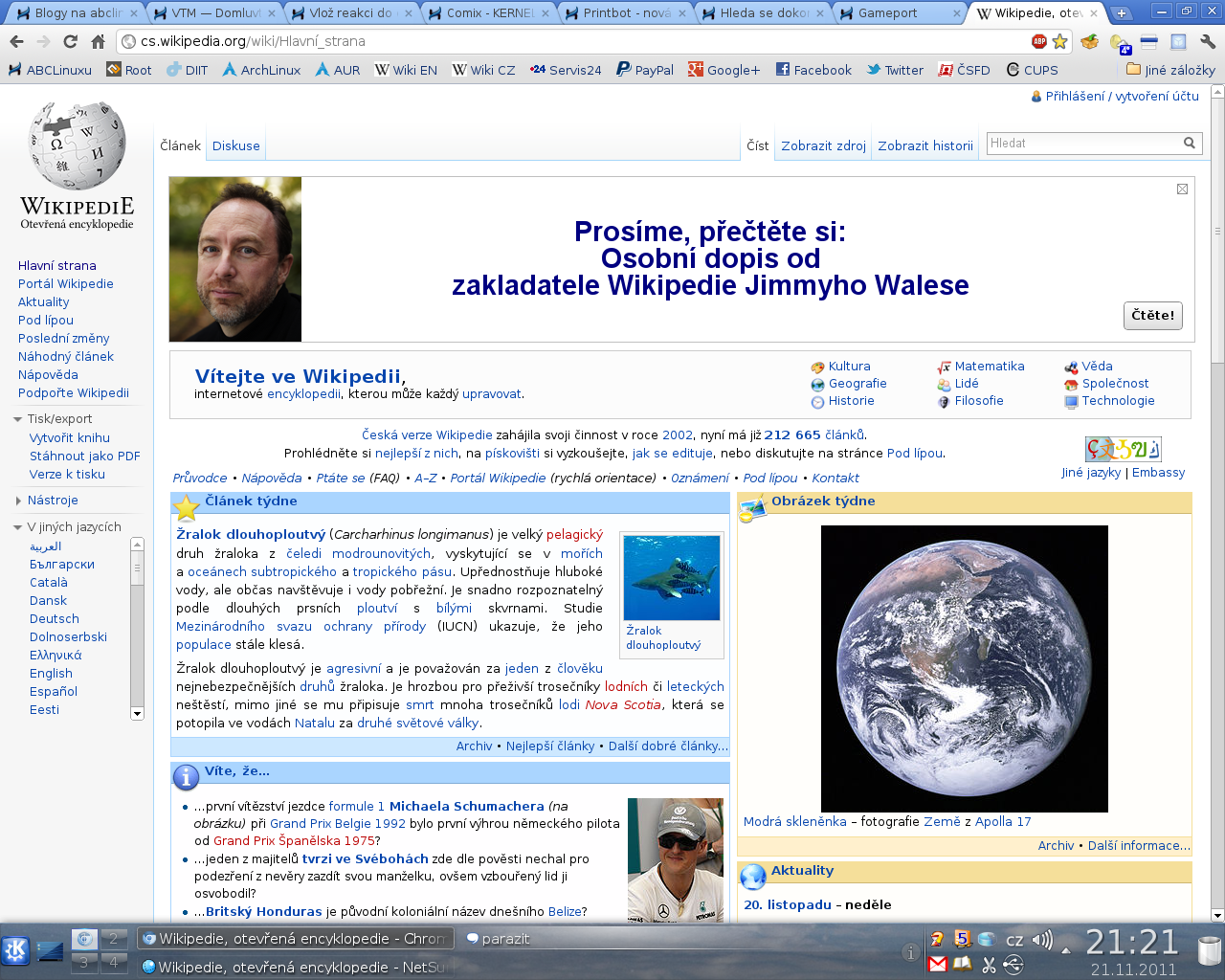Click the magnifier search icon in Hledat box

tap(1190, 144)
